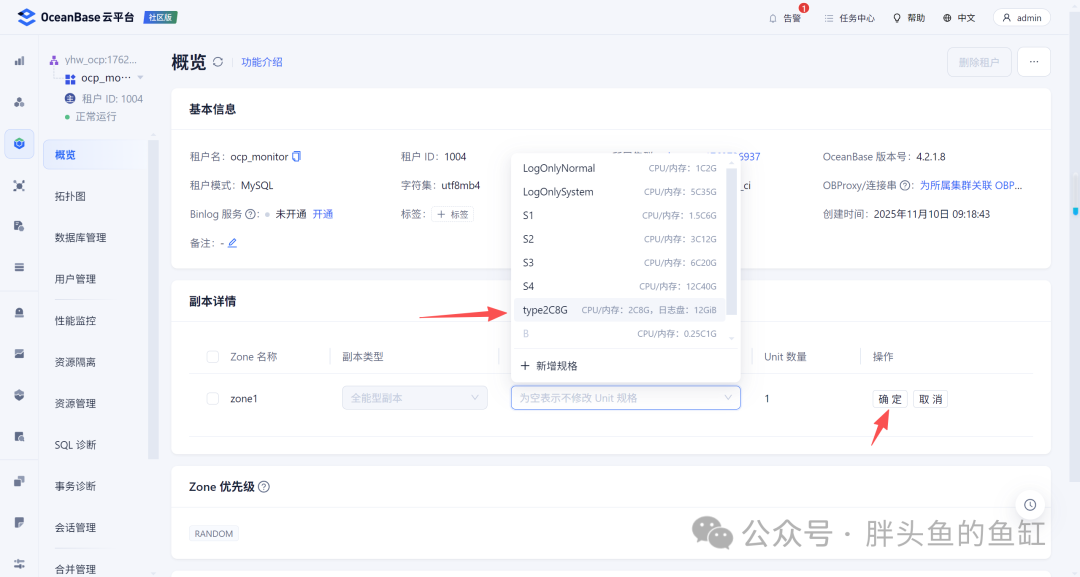The height and width of the screenshot is (577, 1080).
Task: Click the 删除租户 button
Action: coord(979,62)
